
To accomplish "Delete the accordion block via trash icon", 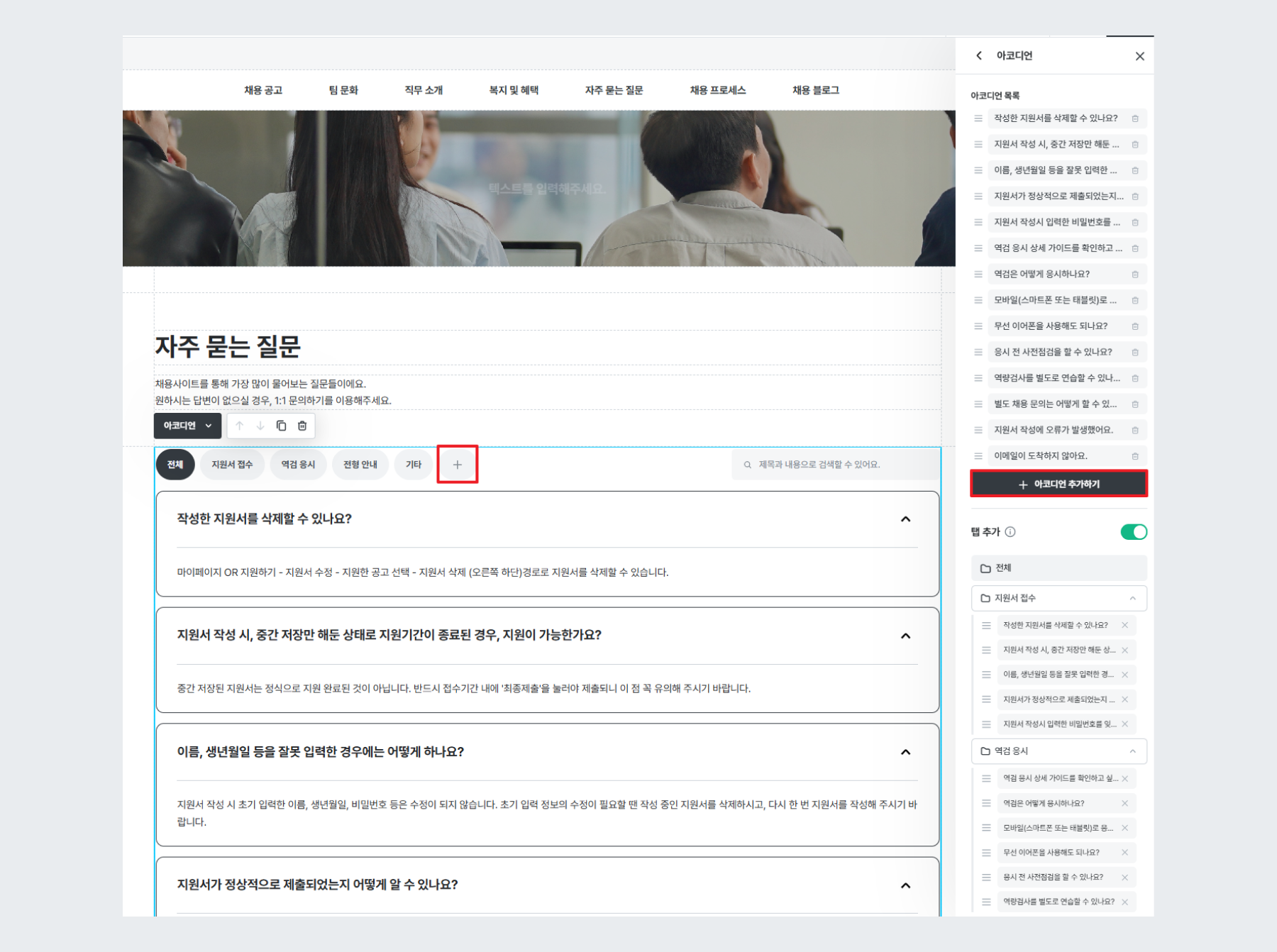I will click(302, 426).
